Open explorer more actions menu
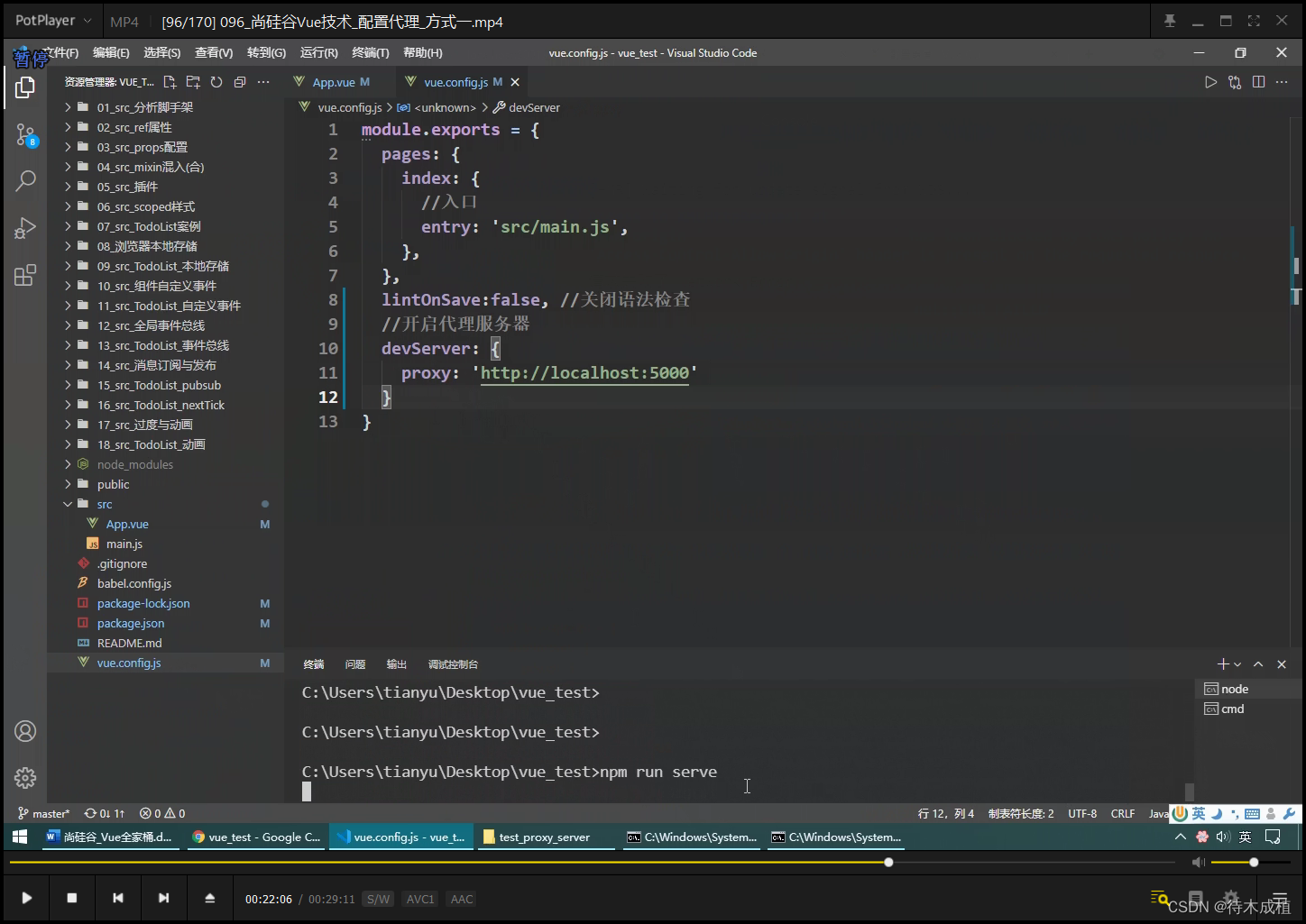Viewport: 1306px width, 924px height. (263, 82)
